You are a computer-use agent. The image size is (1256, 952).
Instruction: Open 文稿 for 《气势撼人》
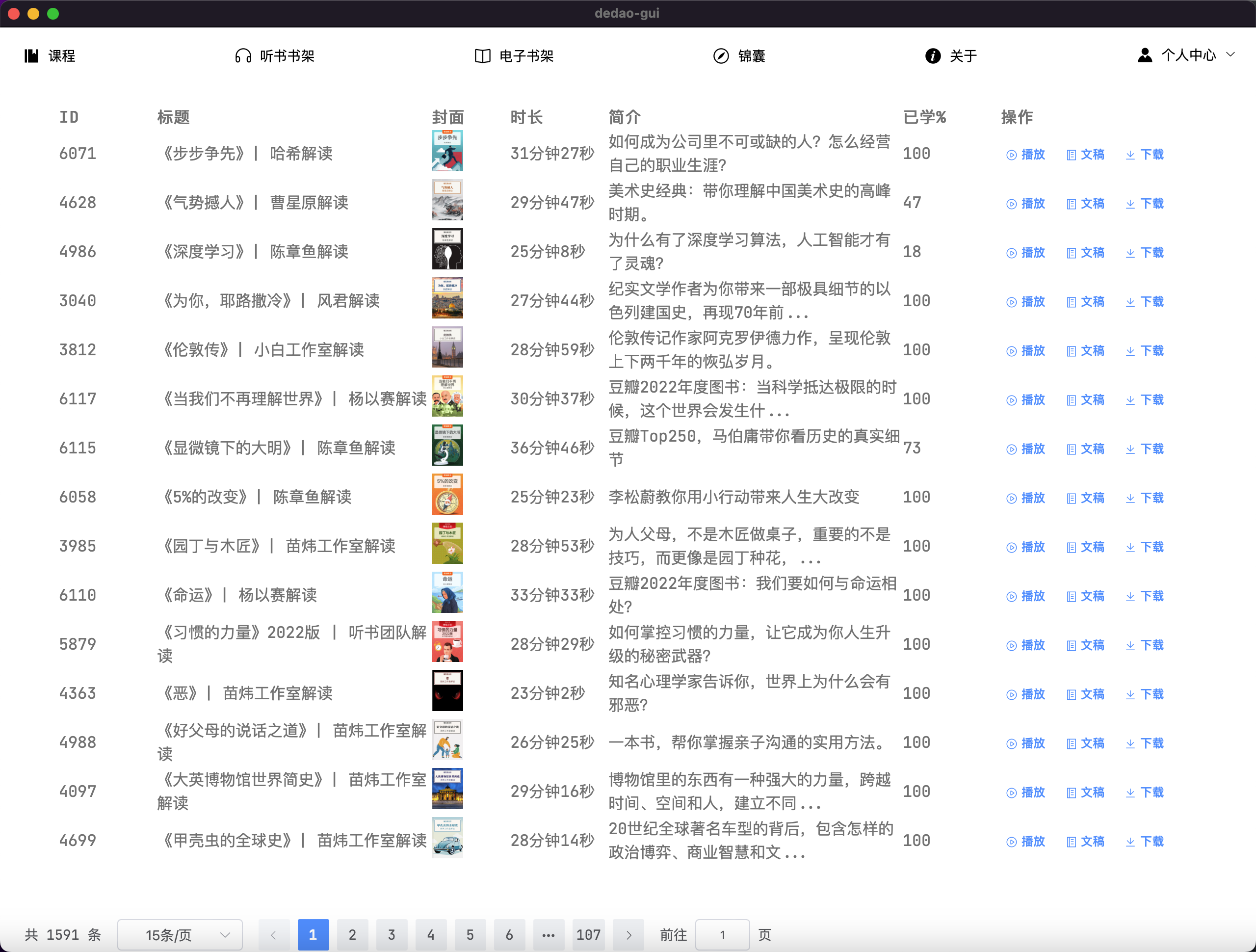[1085, 203]
